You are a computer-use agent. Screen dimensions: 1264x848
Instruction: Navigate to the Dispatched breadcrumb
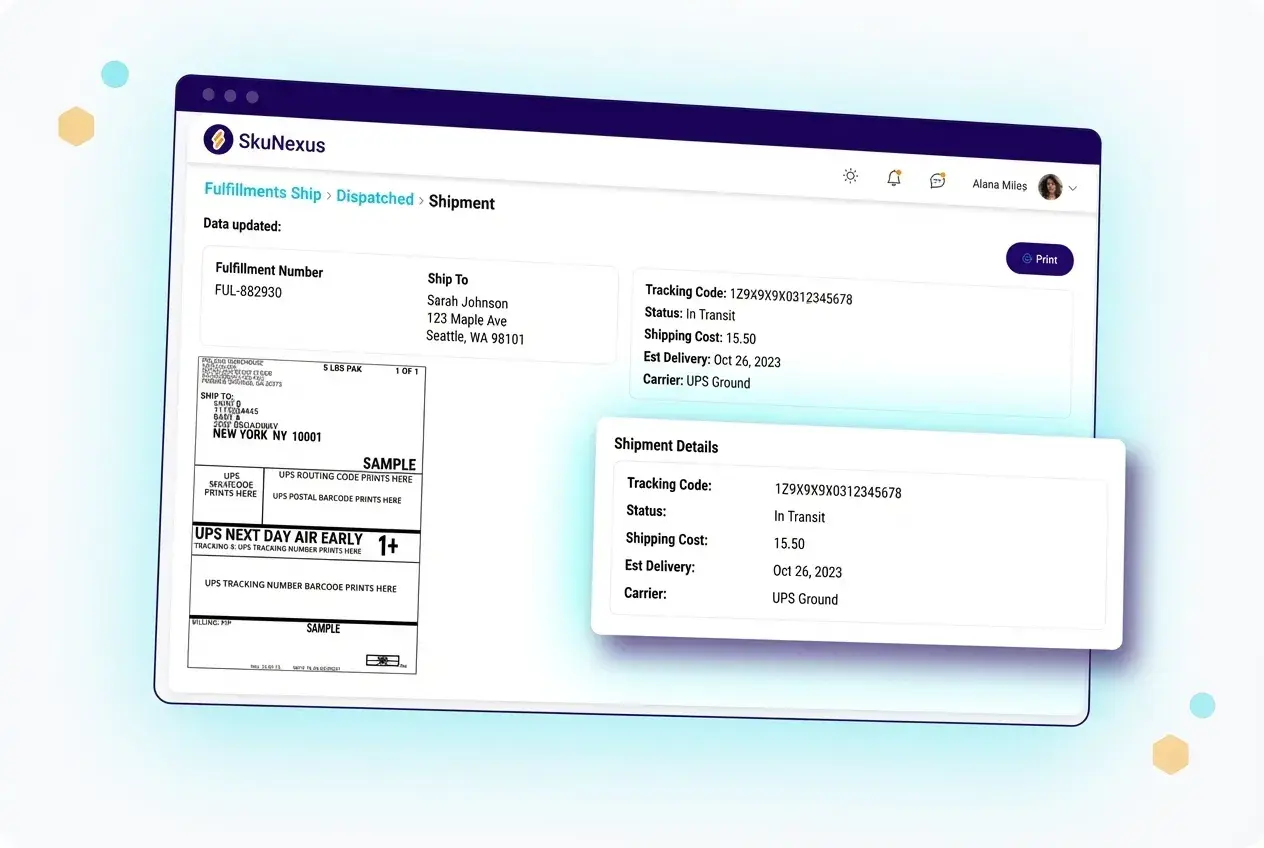pos(375,197)
